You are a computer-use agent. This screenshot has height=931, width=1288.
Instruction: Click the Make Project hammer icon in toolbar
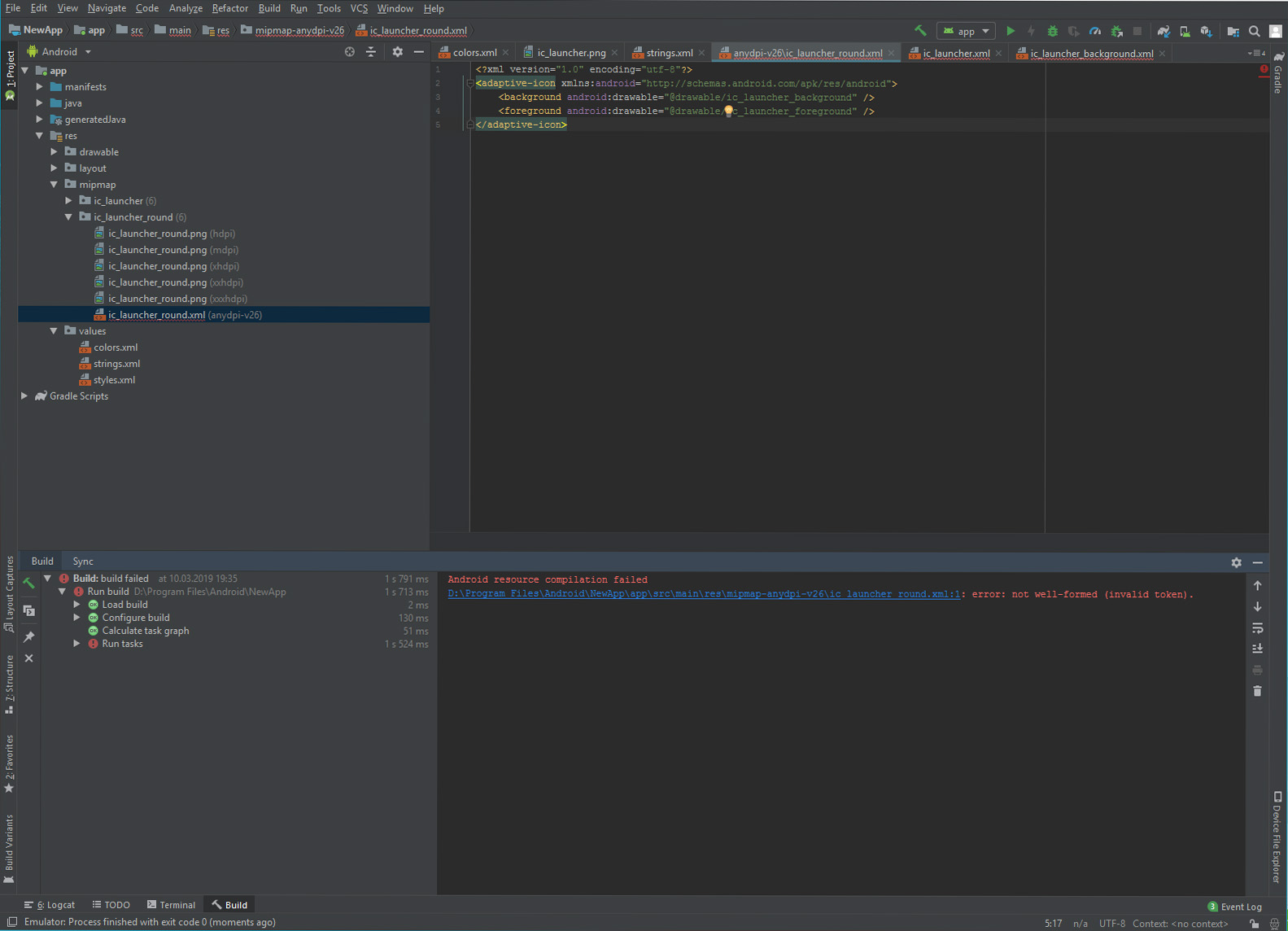click(920, 31)
